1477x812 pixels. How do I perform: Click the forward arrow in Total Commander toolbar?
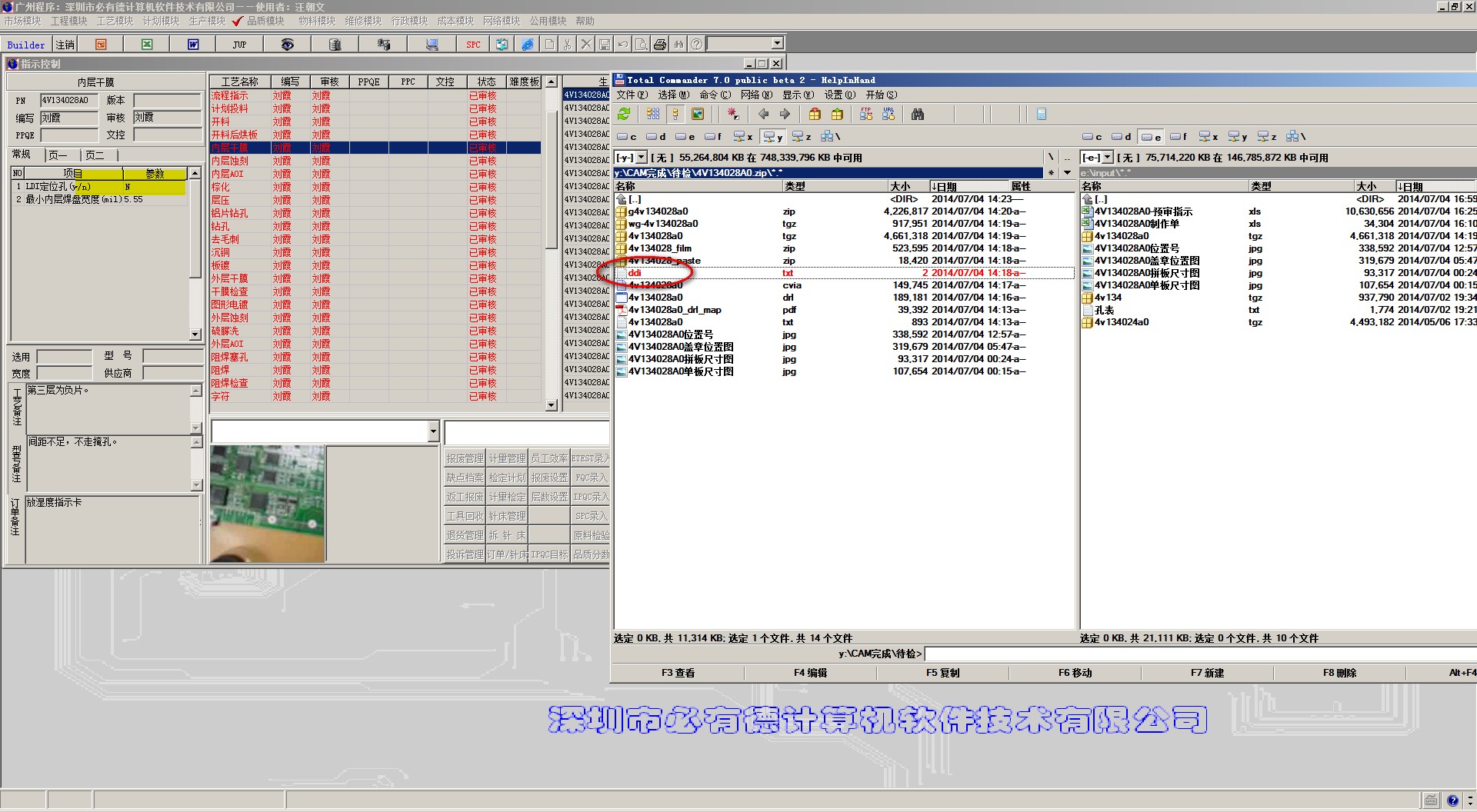(x=785, y=114)
